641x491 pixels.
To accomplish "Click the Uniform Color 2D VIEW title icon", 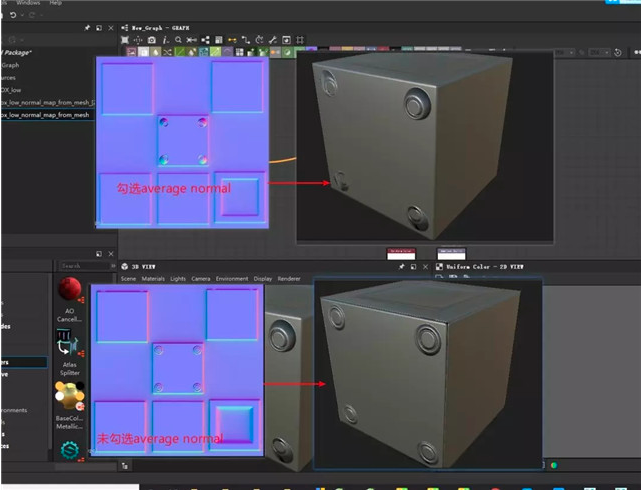I will tap(439, 267).
